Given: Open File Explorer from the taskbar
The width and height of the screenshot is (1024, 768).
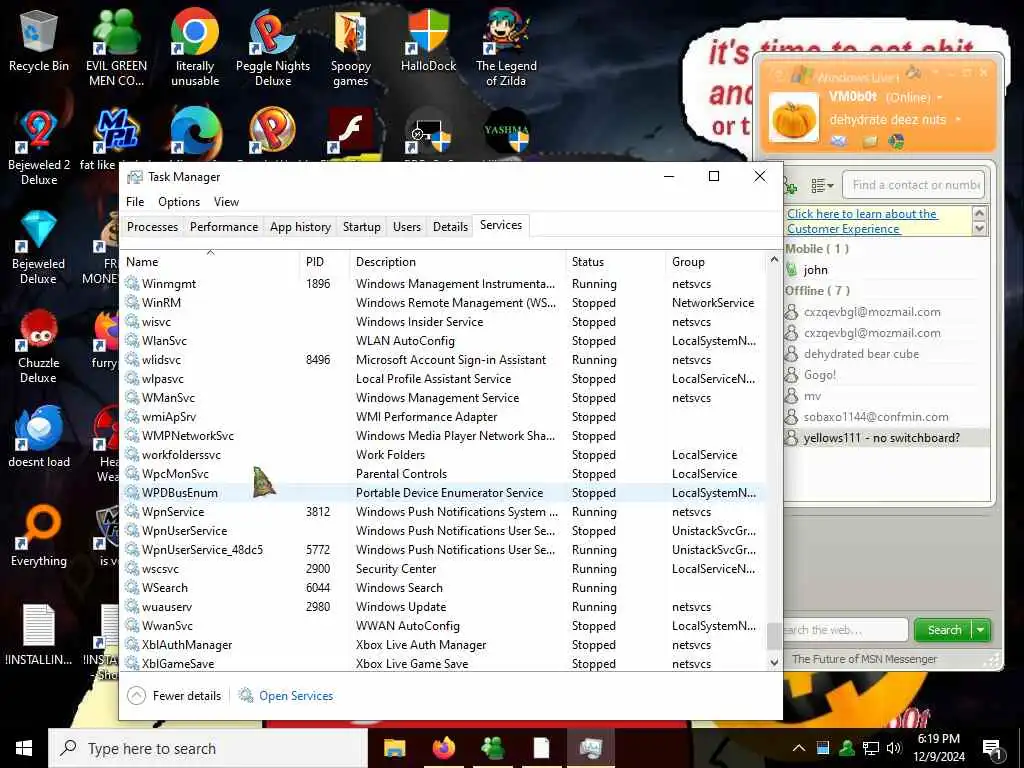Looking at the screenshot, I should (x=394, y=748).
